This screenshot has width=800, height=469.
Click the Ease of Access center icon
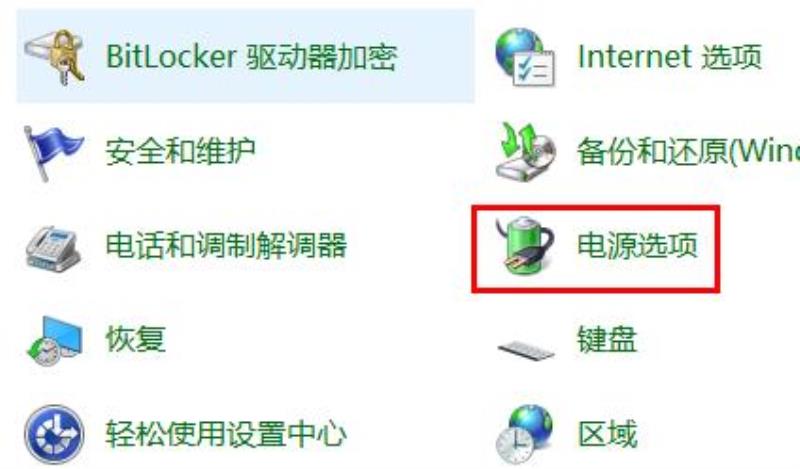coord(54,434)
